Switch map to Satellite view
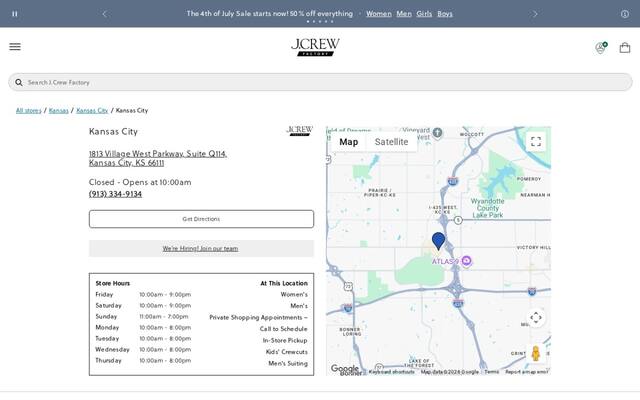Screen dimensions: 640x400 (x=391, y=142)
